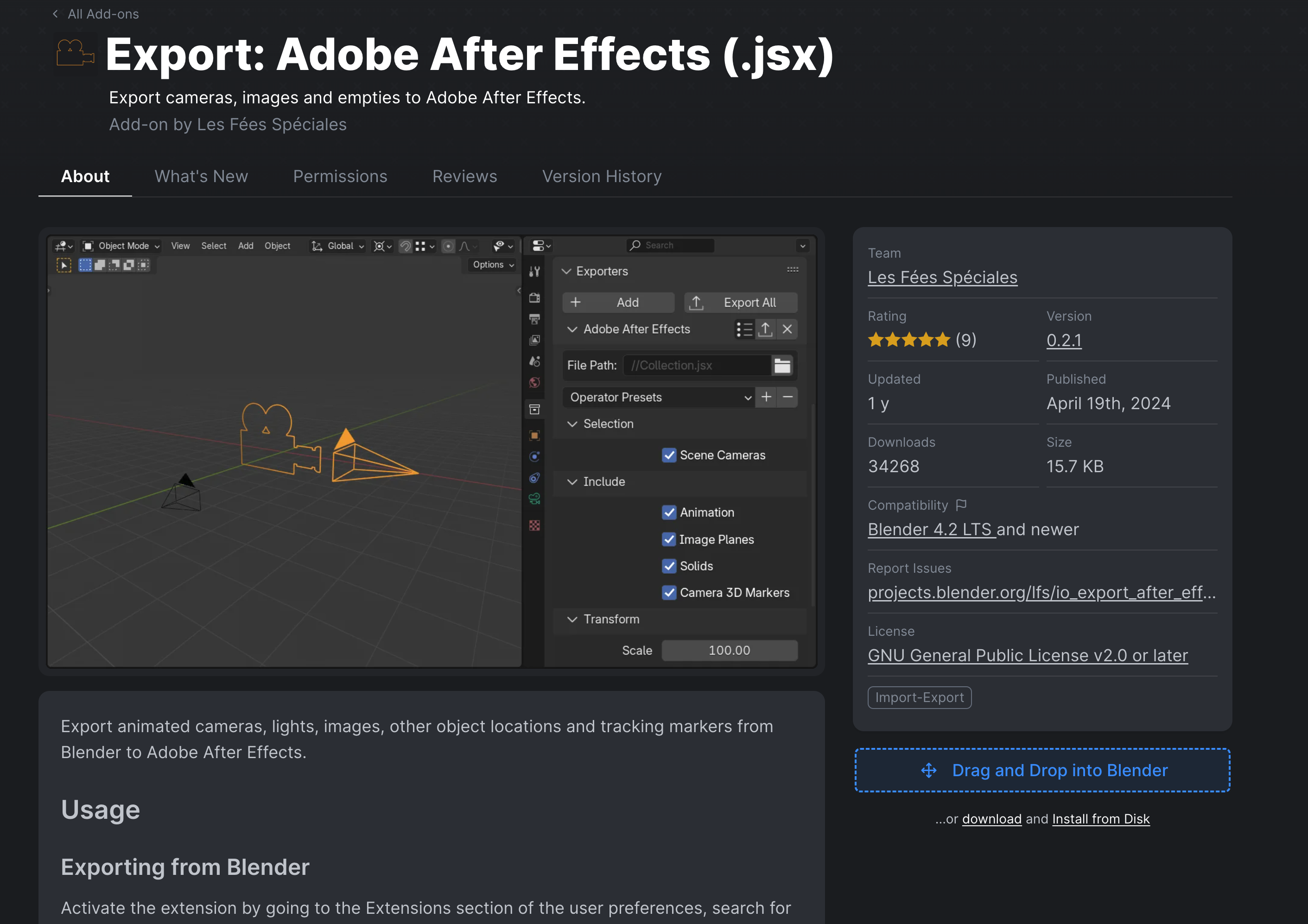Click the back arrow beside All Add-ons
1308x924 pixels.
pyautogui.click(x=55, y=14)
